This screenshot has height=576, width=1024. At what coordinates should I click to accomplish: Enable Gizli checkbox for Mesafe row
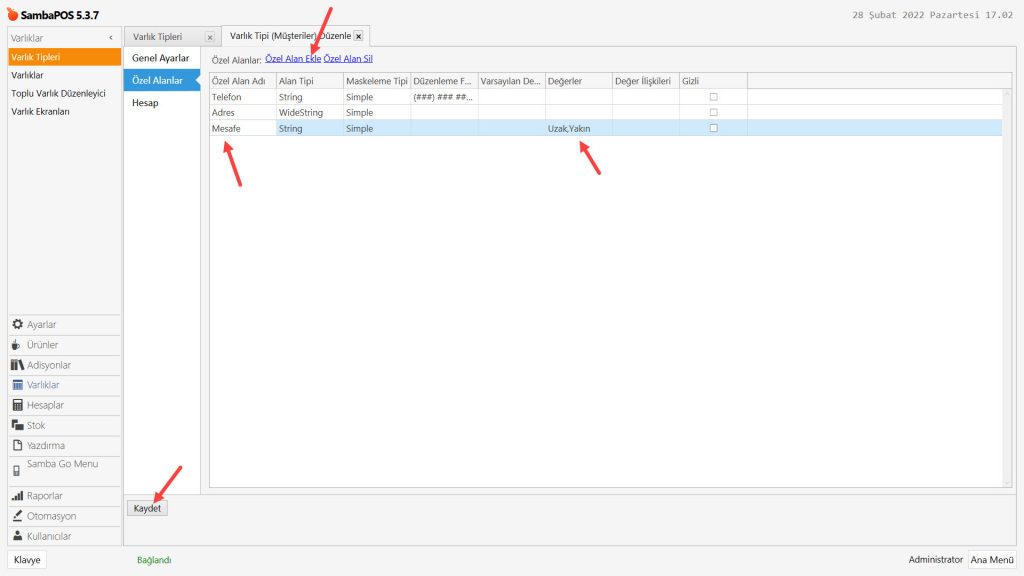click(713, 129)
